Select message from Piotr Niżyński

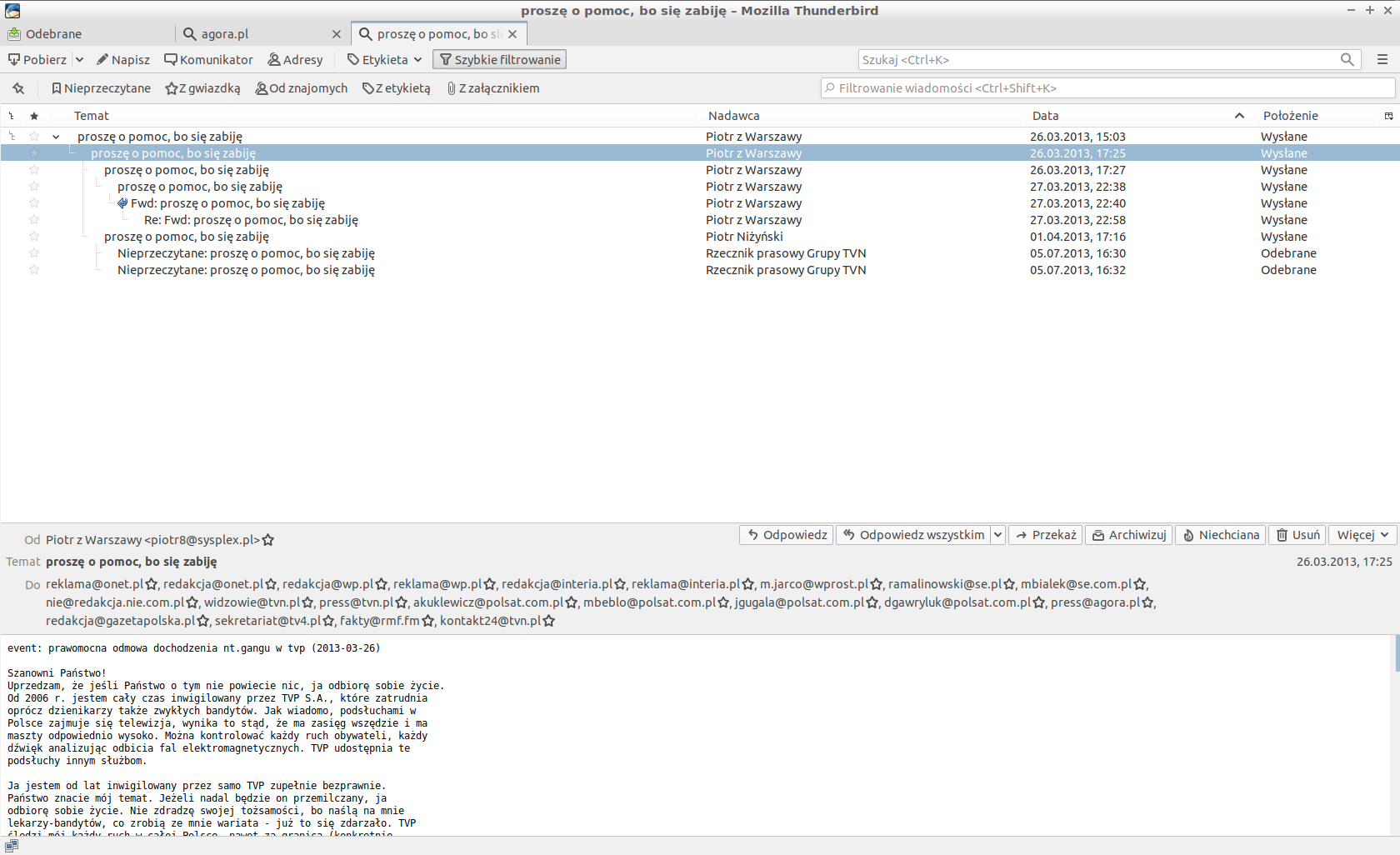click(700, 237)
